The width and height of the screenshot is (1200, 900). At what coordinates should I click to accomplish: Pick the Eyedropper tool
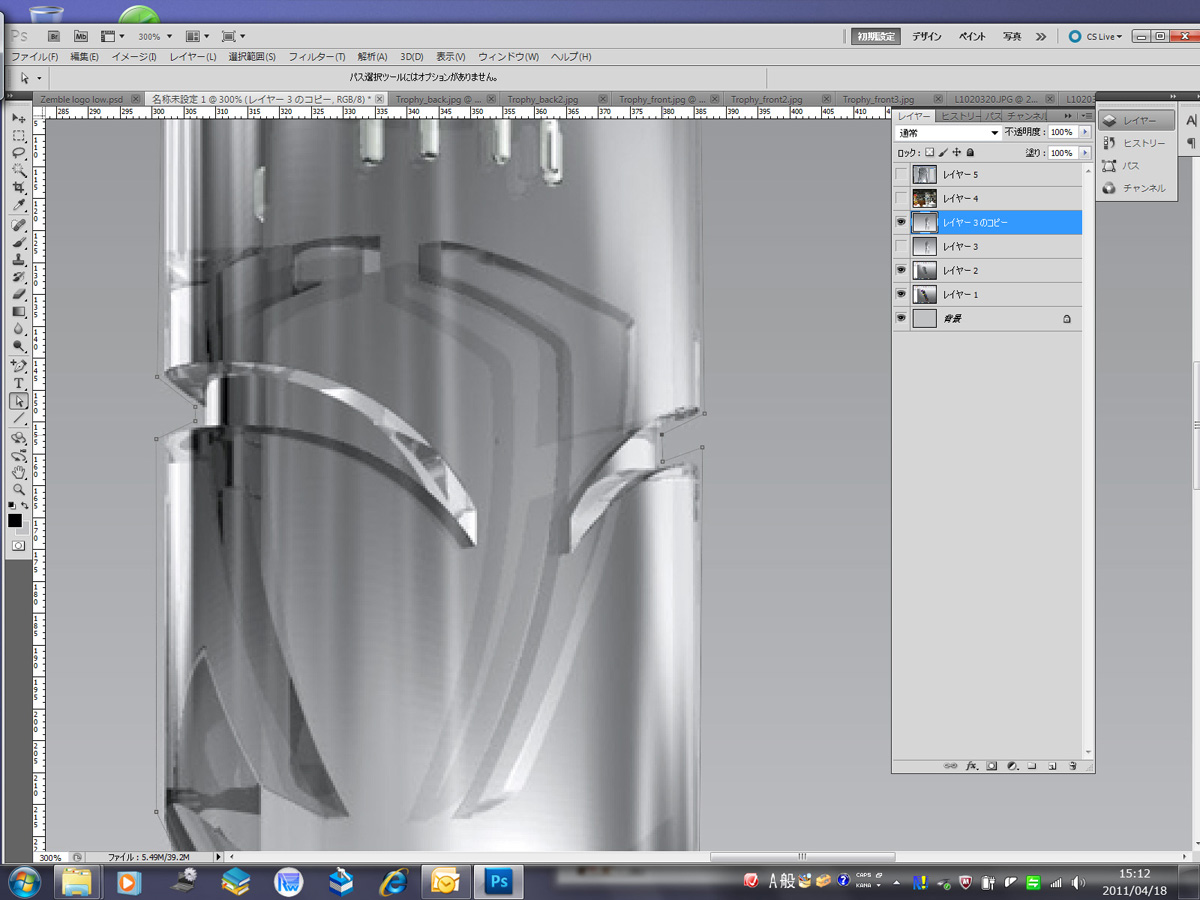(19, 205)
